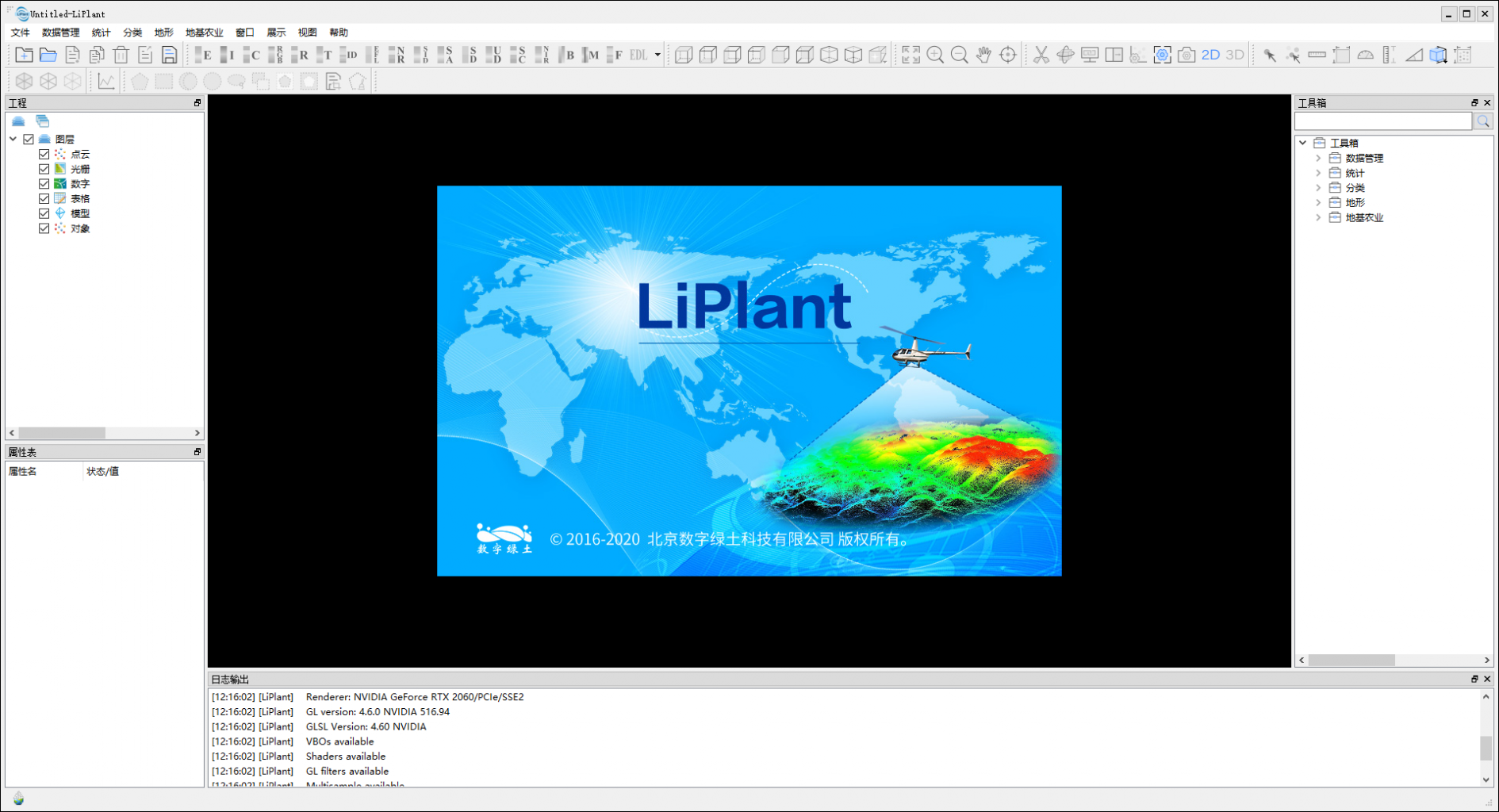Float the 属性表 panel with undock button
1499x812 pixels.
point(197,452)
